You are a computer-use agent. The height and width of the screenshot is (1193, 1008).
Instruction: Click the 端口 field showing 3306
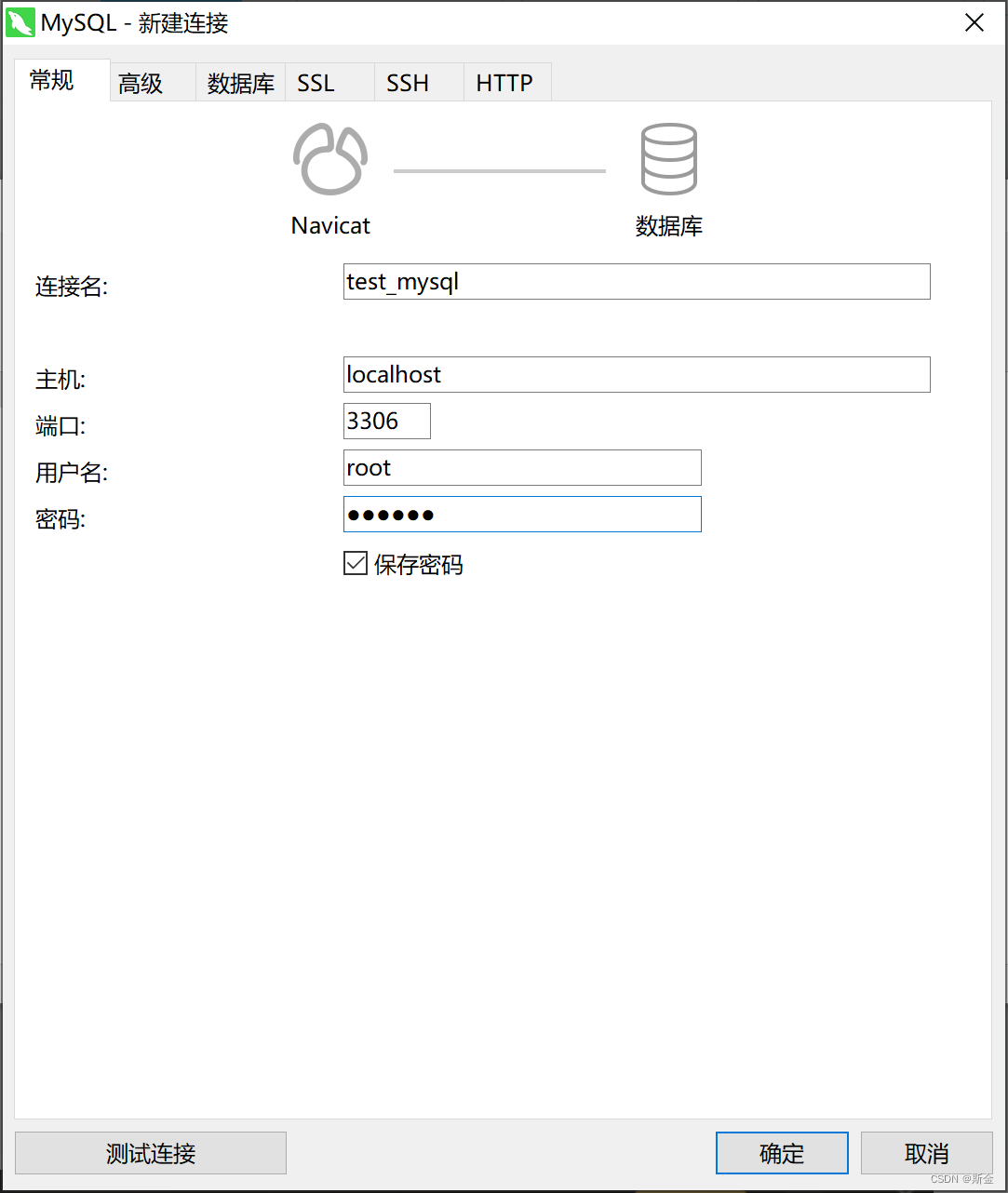pos(386,421)
